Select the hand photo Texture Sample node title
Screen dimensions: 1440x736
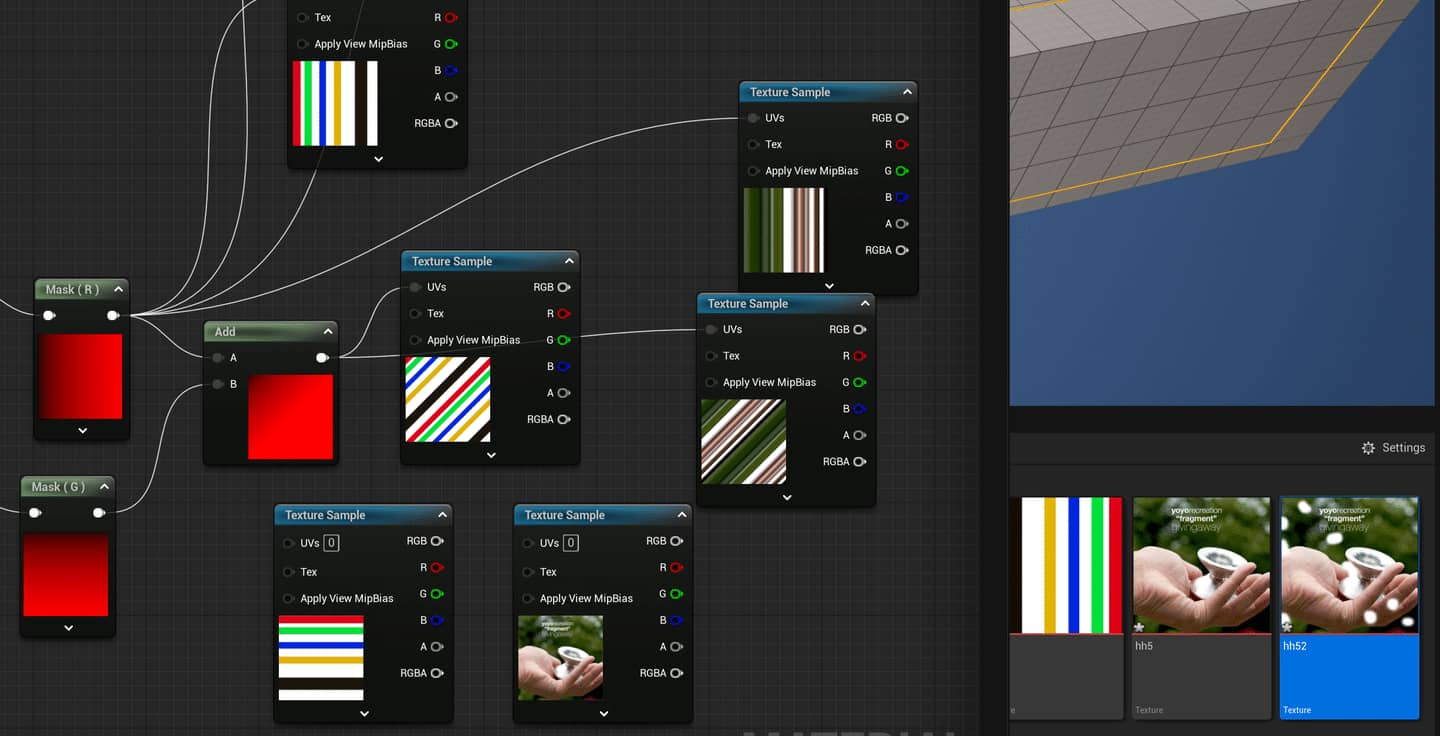point(564,515)
